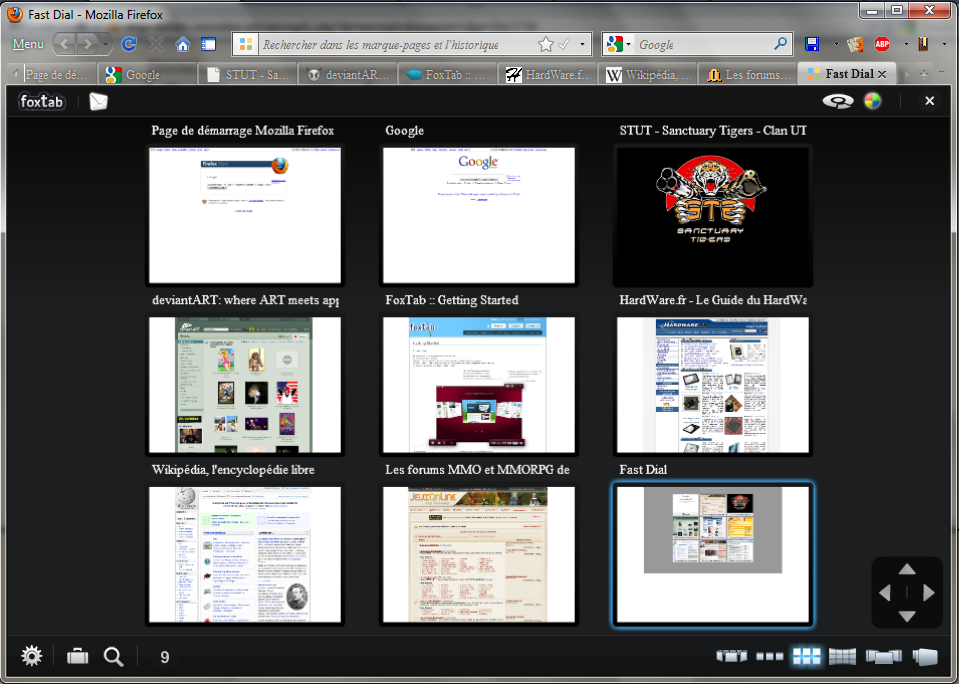Bookmark this page with the star icon
The height and width of the screenshot is (684, 959).
(546, 44)
